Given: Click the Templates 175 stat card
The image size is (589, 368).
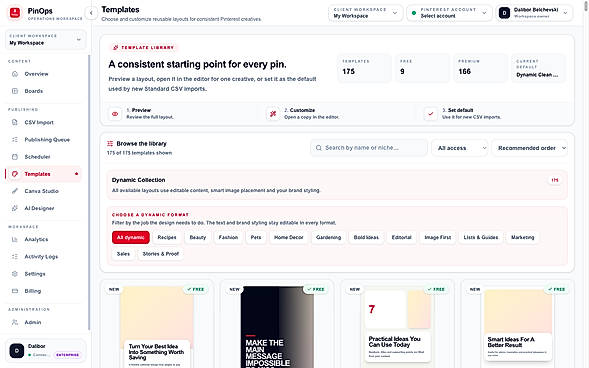Looking at the screenshot, I should click(x=364, y=68).
